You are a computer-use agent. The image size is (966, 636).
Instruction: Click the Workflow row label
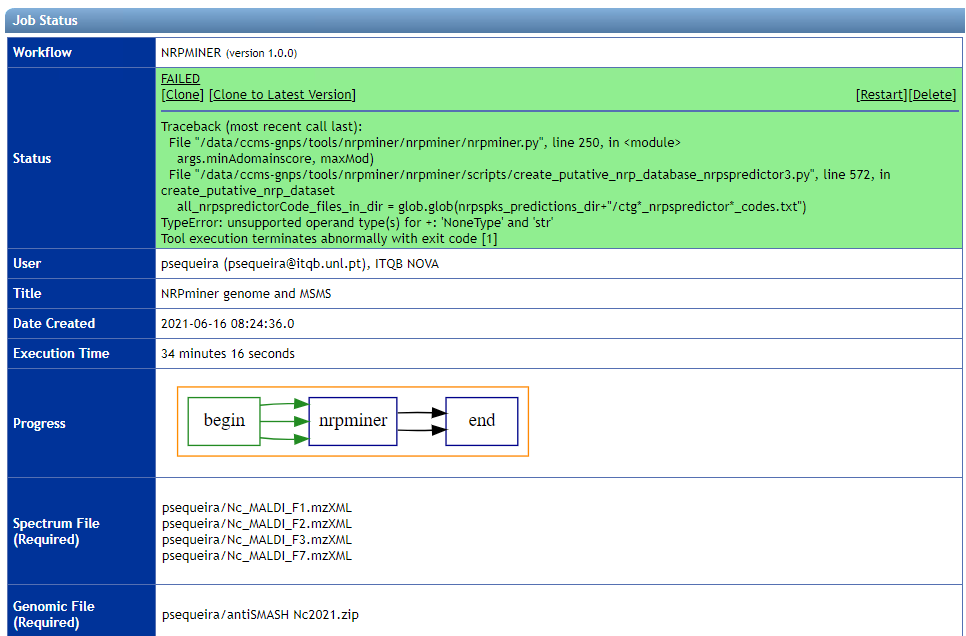pyautogui.click(x=43, y=52)
